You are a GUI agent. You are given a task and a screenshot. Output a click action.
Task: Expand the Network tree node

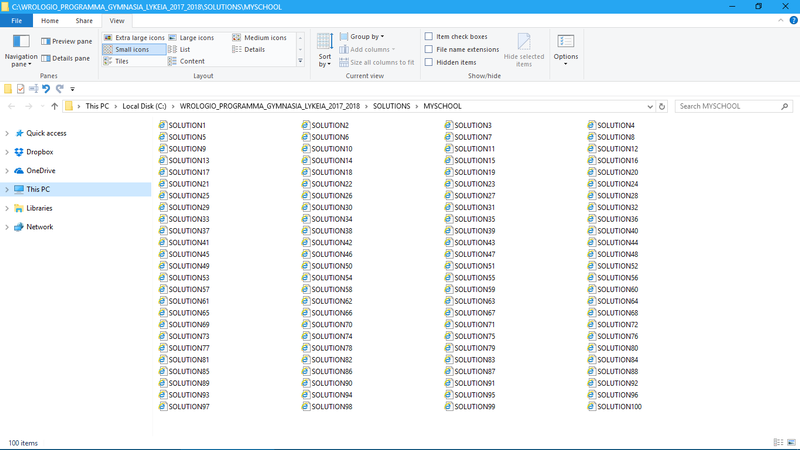tap(7, 227)
